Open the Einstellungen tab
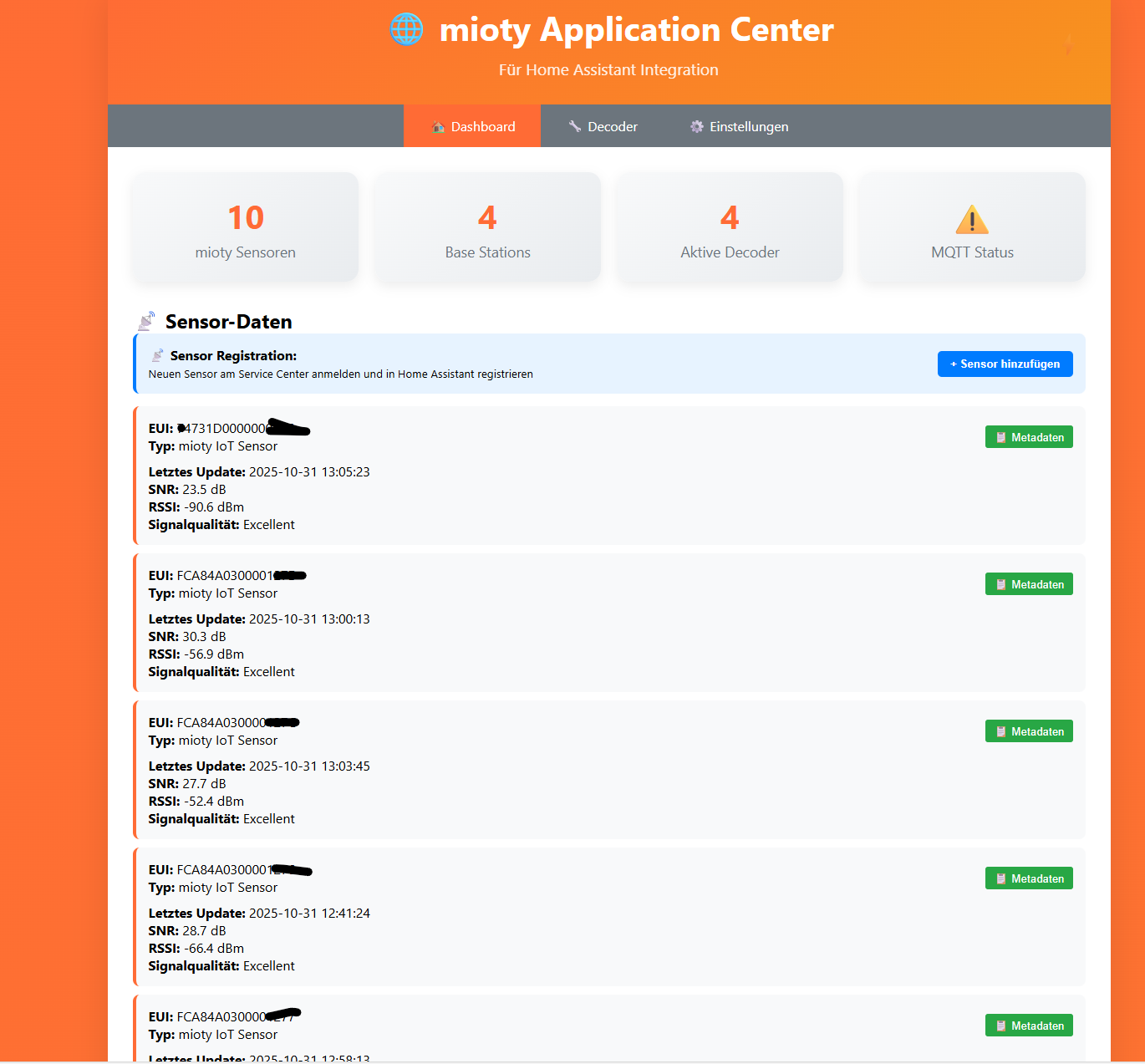Image resolution: width=1145 pixels, height=1064 pixels. 739,126
